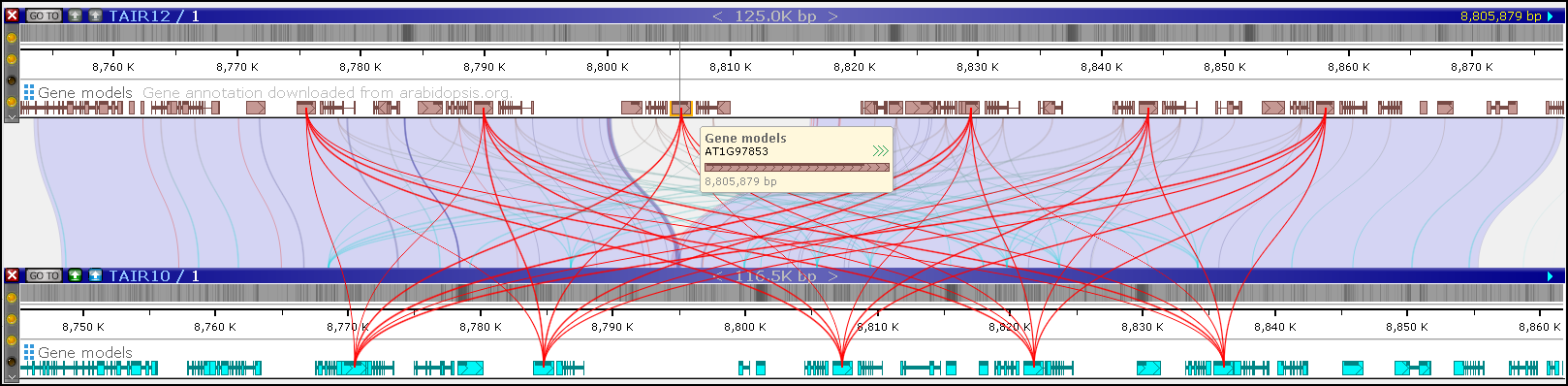1568x386 pixels.
Task: Click the green chevrons in AT1G97853 tooltip
Action: pyautogui.click(x=880, y=151)
